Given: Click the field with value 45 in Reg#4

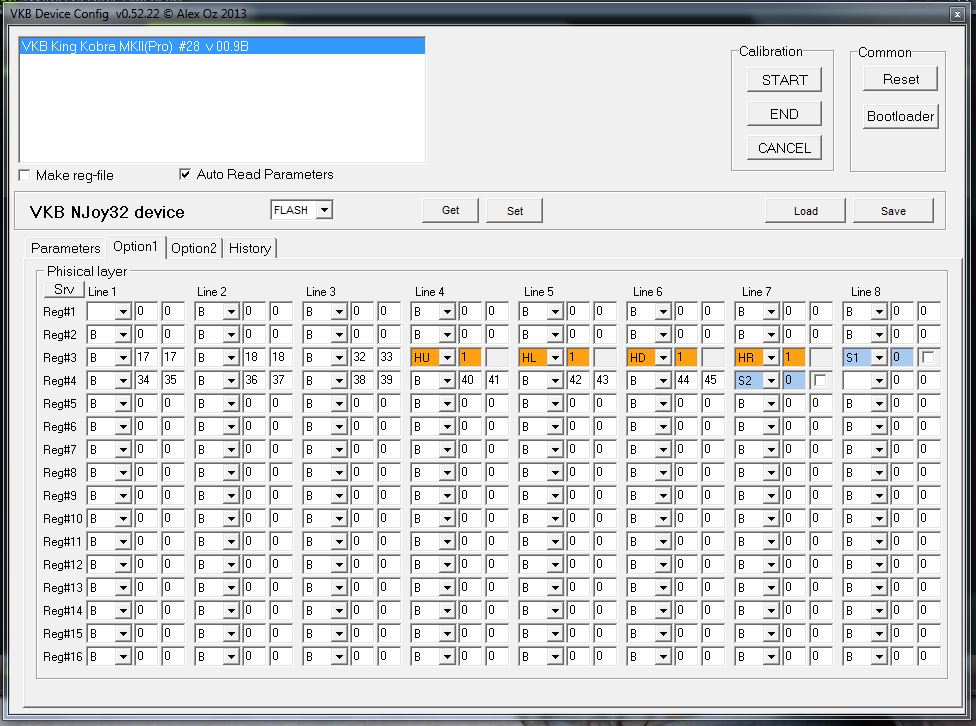Looking at the screenshot, I should 713,380.
